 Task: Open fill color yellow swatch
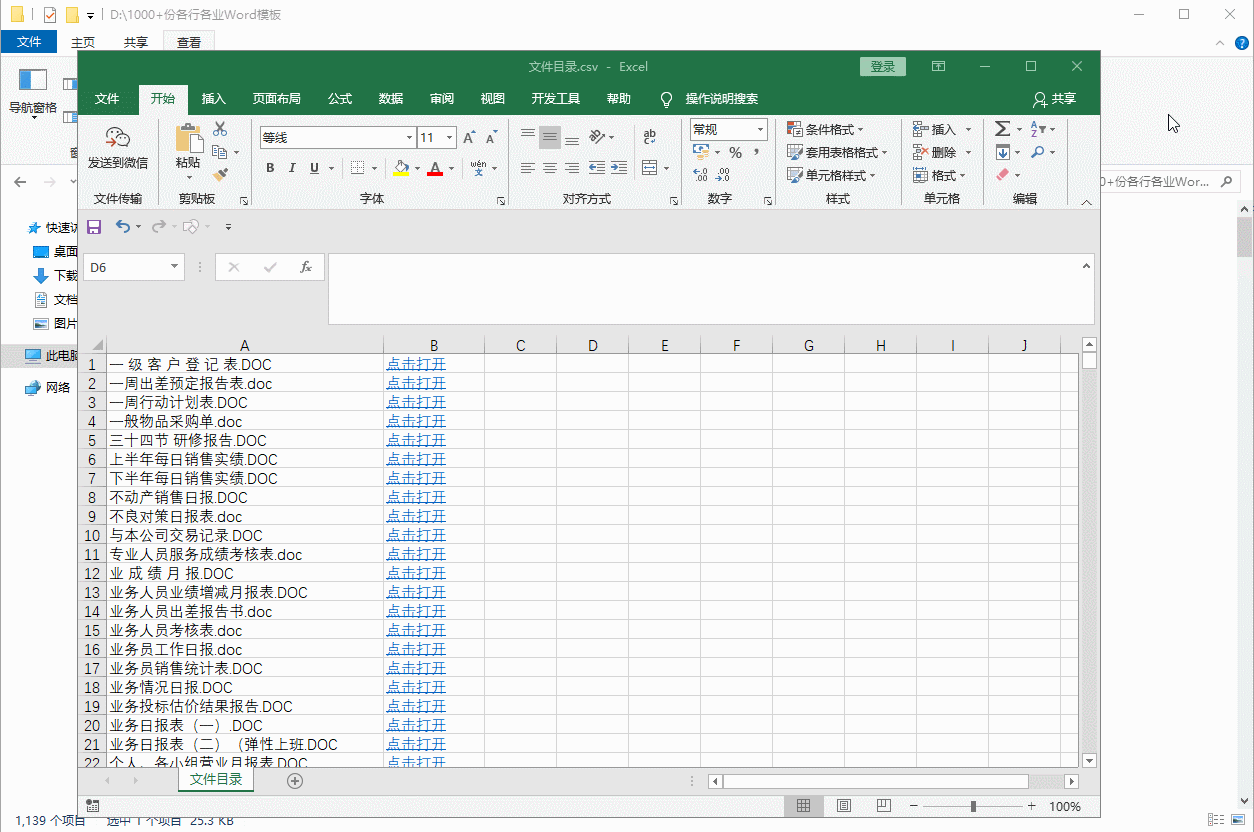coord(401,168)
